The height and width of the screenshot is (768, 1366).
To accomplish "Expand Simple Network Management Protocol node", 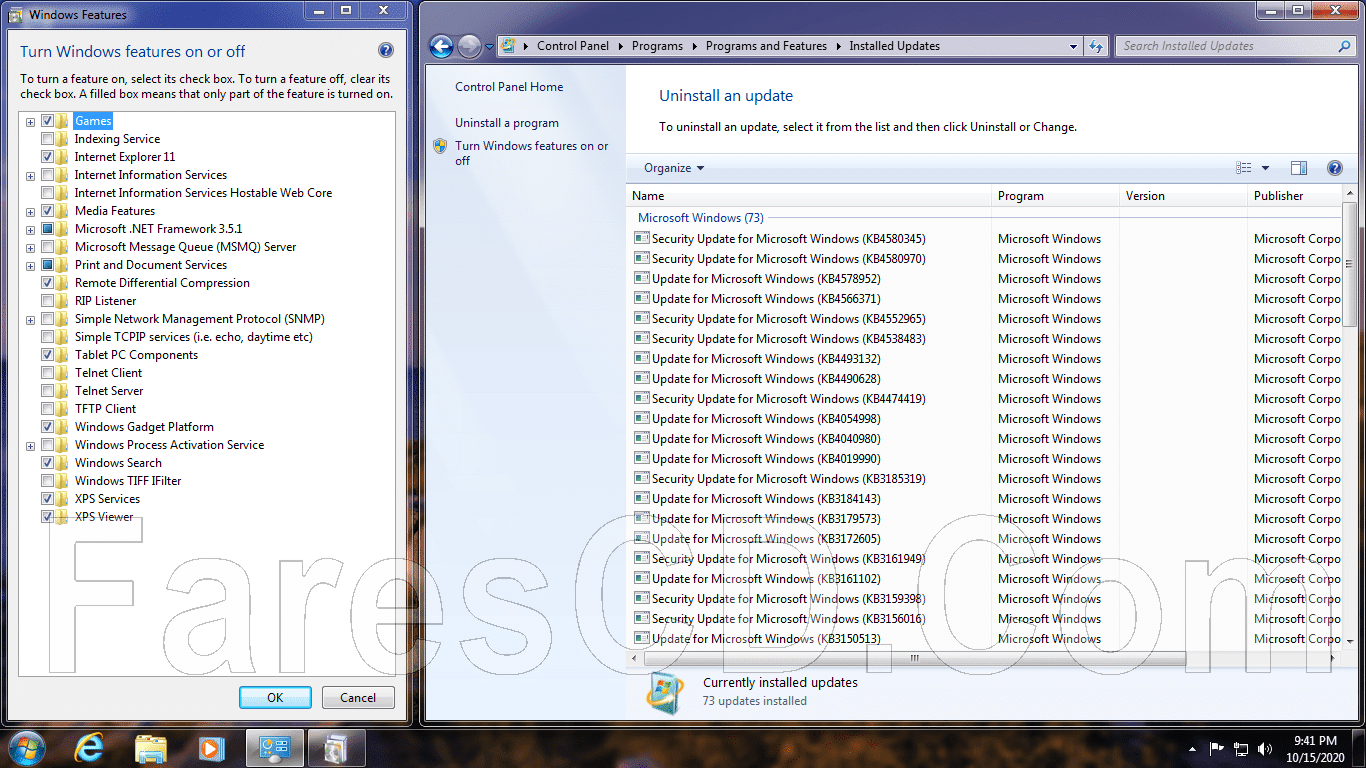I will (31, 319).
